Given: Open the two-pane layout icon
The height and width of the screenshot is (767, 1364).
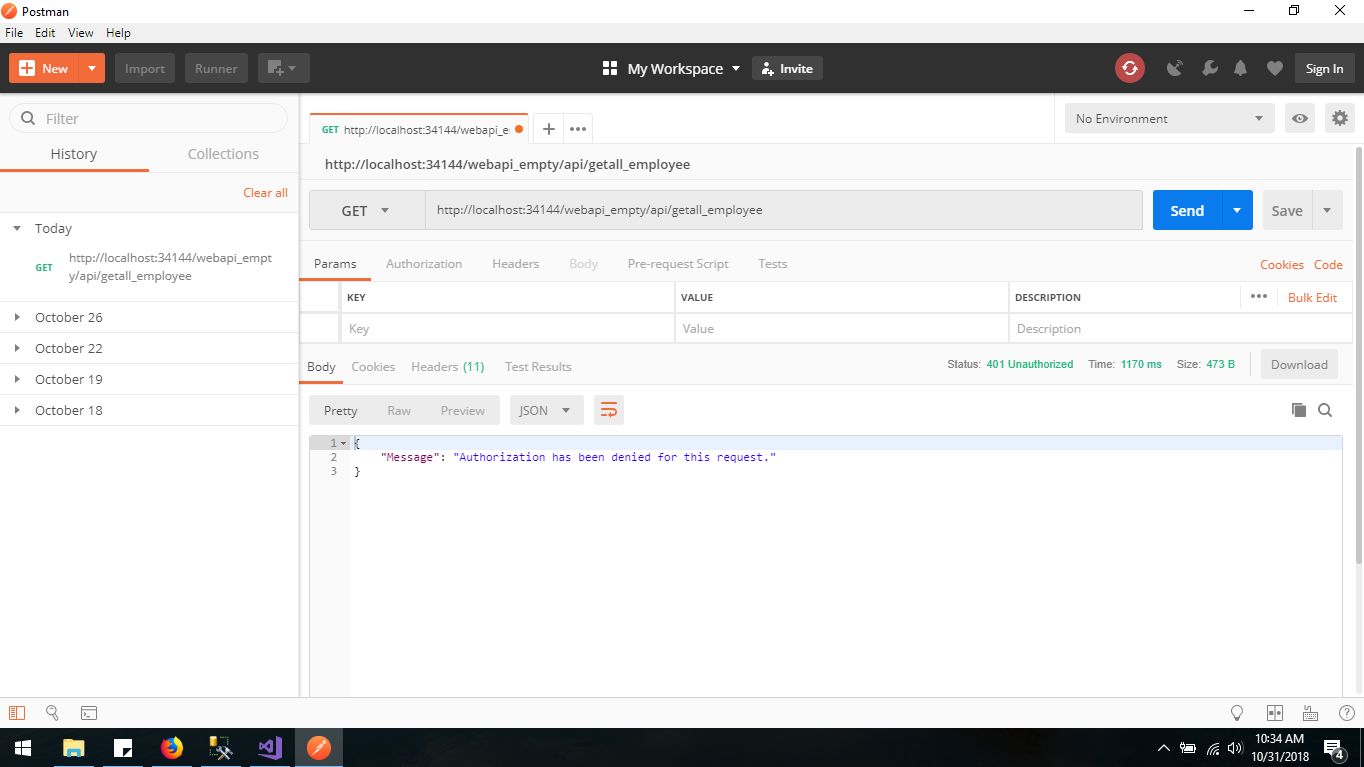Looking at the screenshot, I should 1274,713.
